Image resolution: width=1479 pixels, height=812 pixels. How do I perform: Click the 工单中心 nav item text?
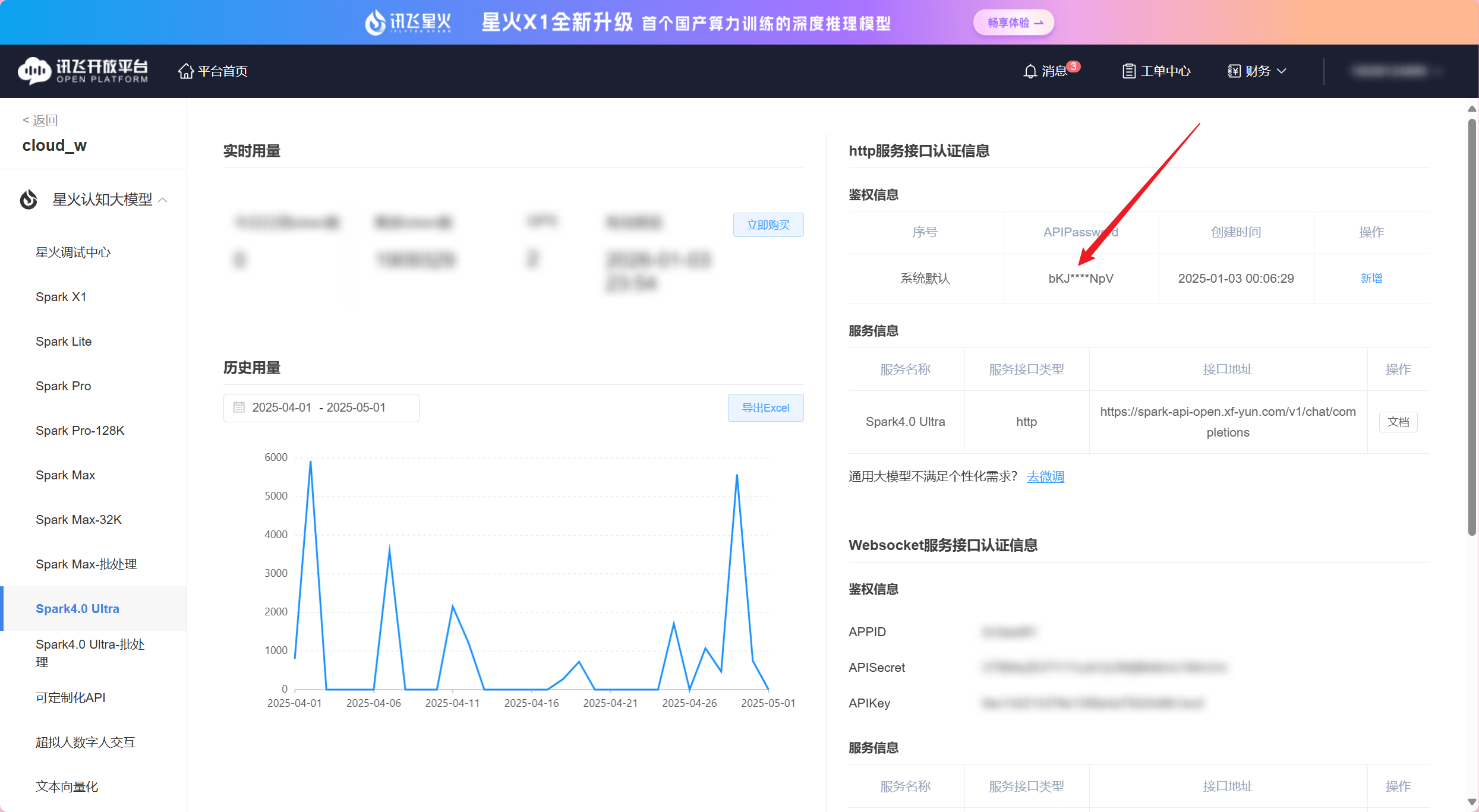[x=1165, y=71]
